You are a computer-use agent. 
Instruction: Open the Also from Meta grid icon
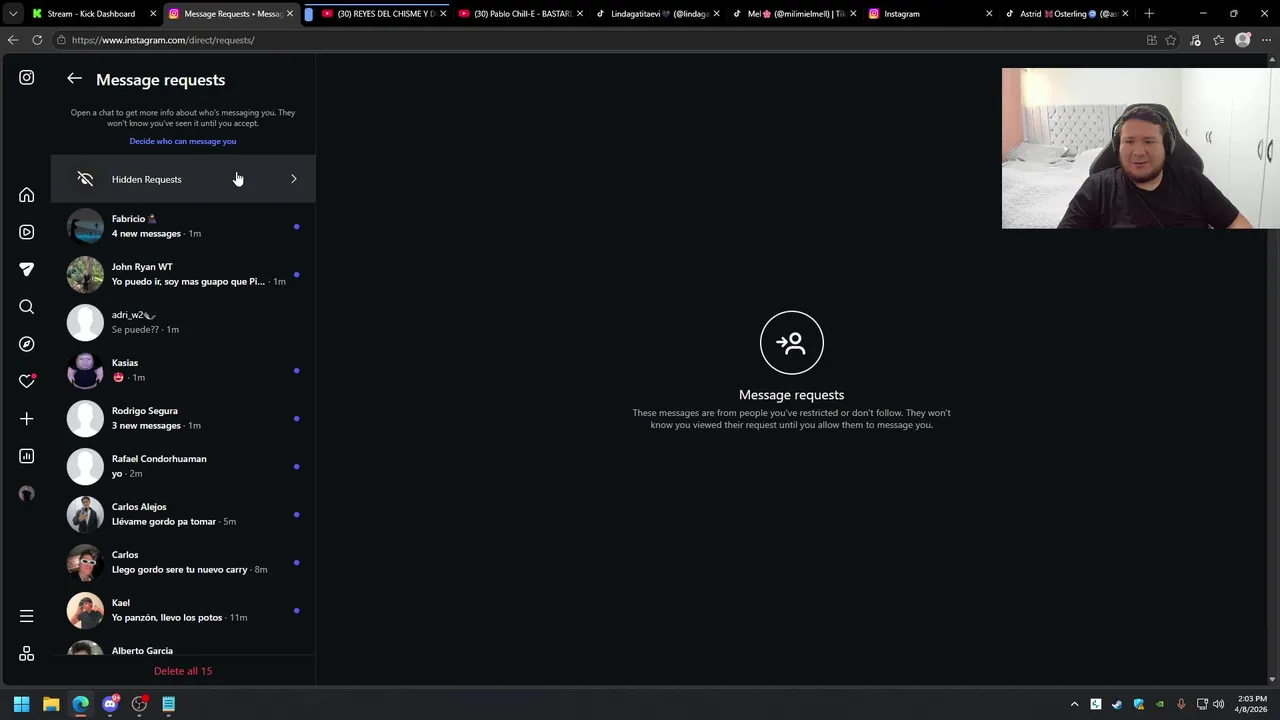tap(27, 653)
